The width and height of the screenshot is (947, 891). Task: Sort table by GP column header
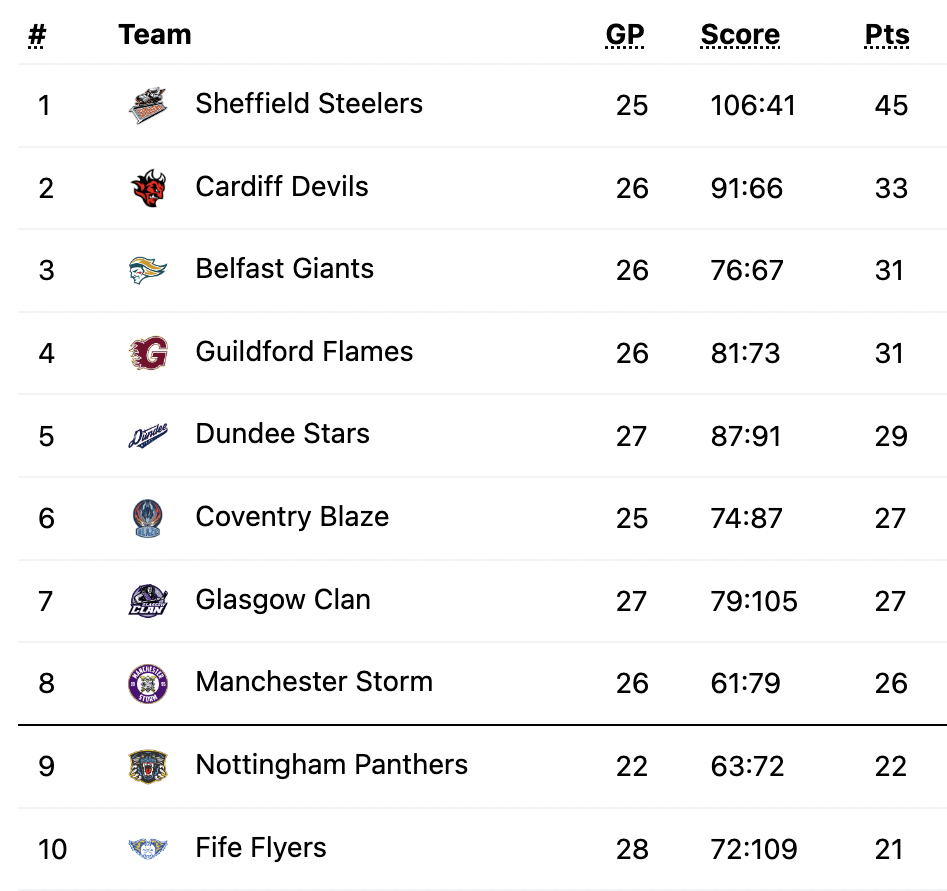625,34
